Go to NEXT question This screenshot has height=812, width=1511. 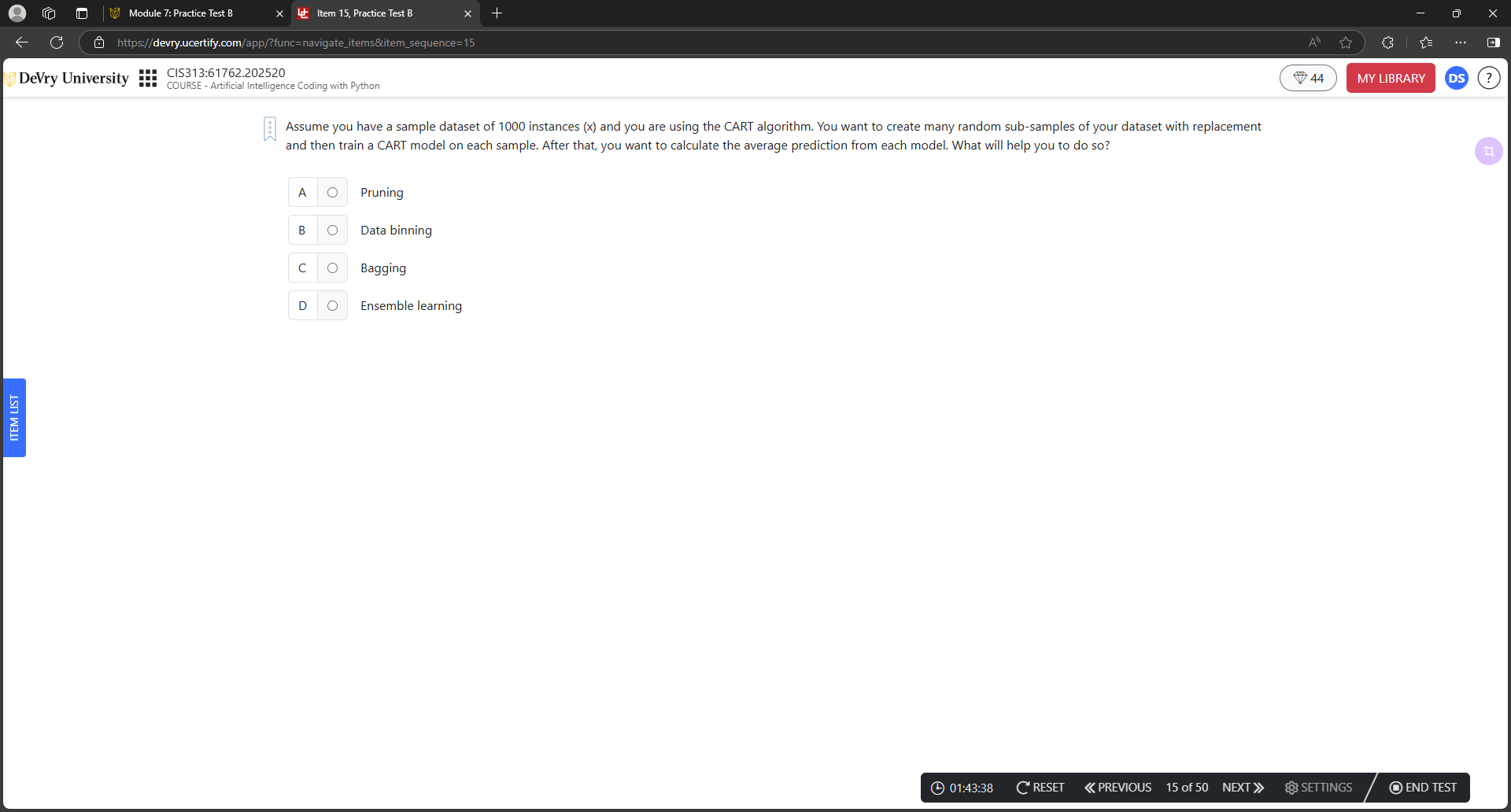click(1243, 788)
